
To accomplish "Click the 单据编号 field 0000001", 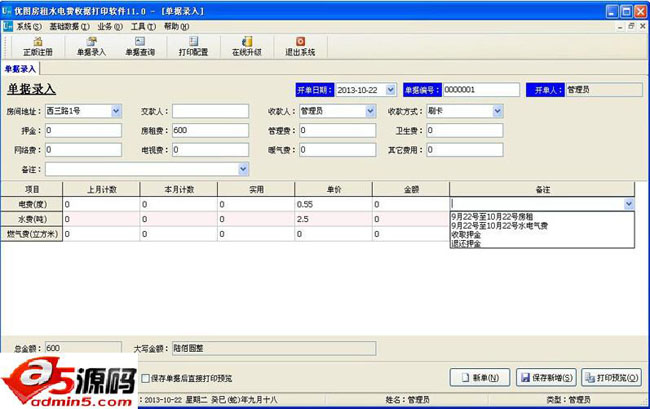I will [x=481, y=90].
